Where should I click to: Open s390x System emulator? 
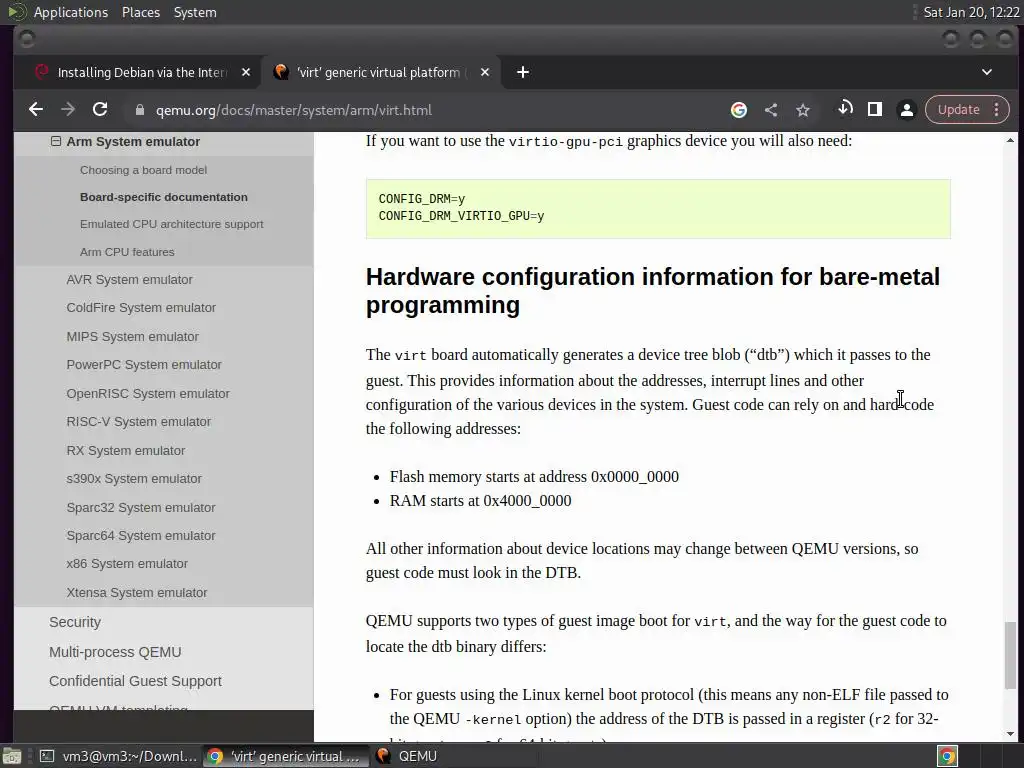point(134,479)
